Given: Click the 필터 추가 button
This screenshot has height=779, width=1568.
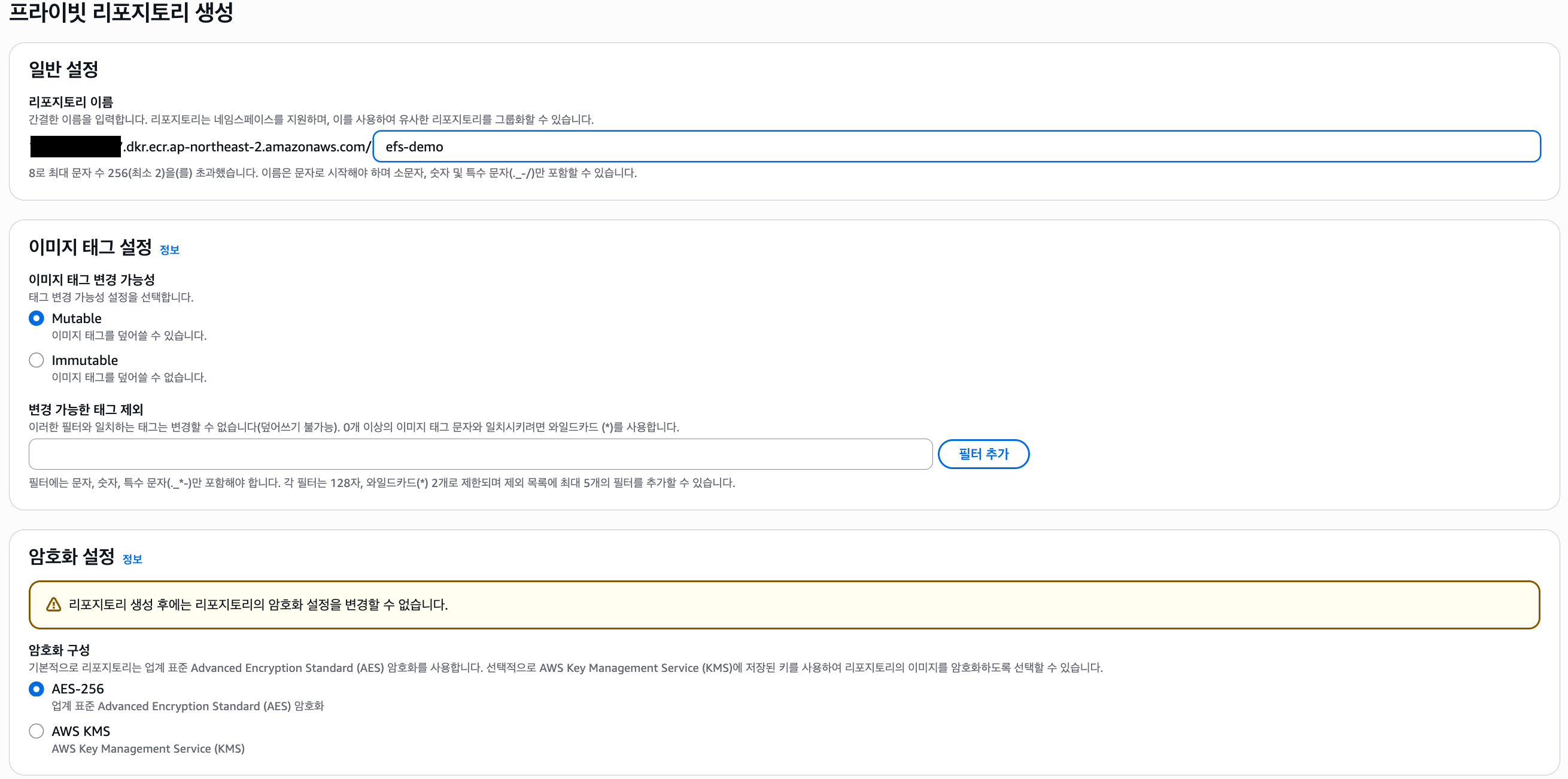Looking at the screenshot, I should coord(983,454).
